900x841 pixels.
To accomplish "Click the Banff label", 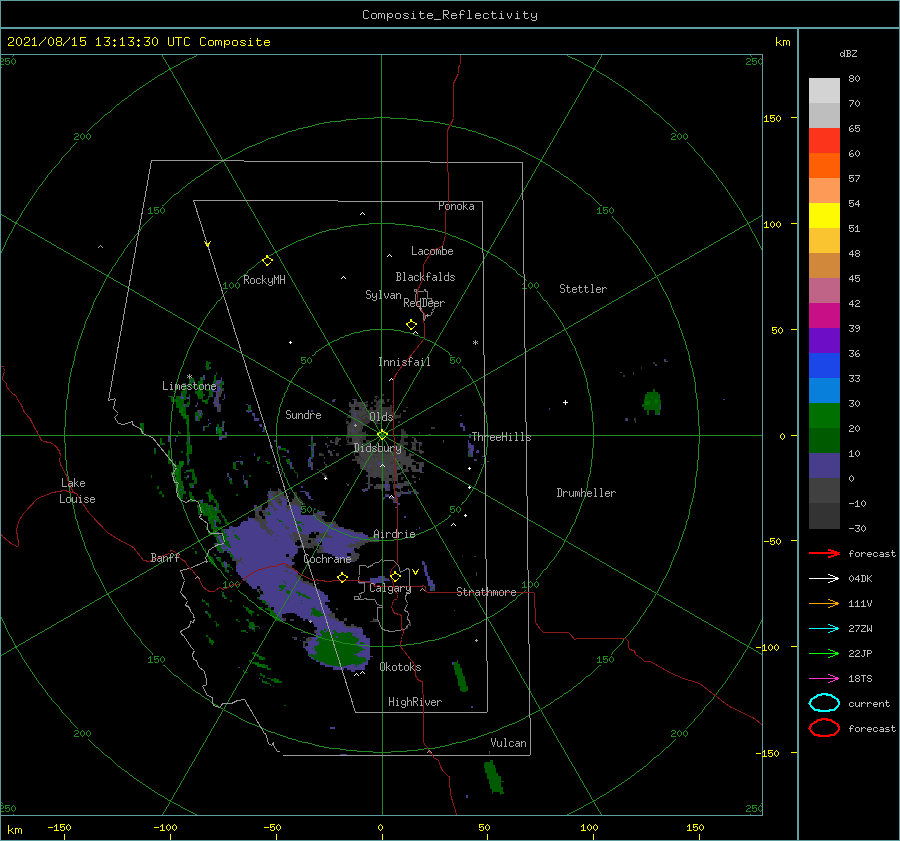I will click(165, 557).
